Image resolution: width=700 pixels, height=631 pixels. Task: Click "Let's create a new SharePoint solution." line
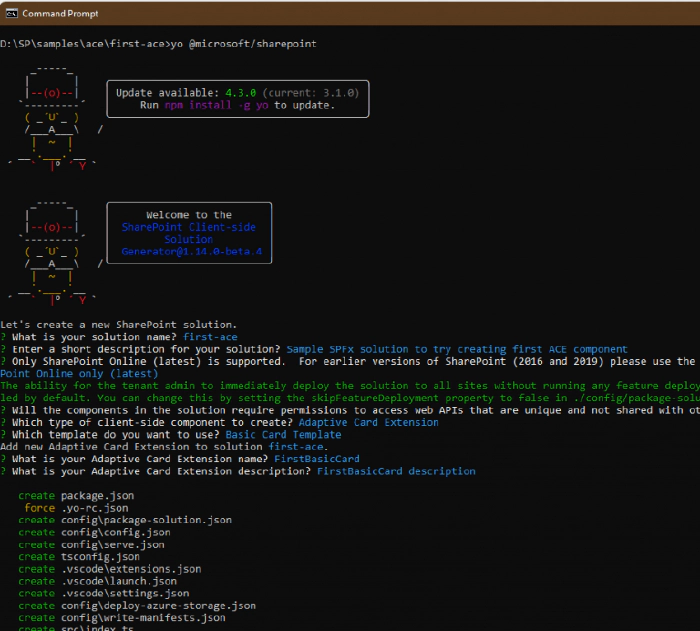point(119,325)
